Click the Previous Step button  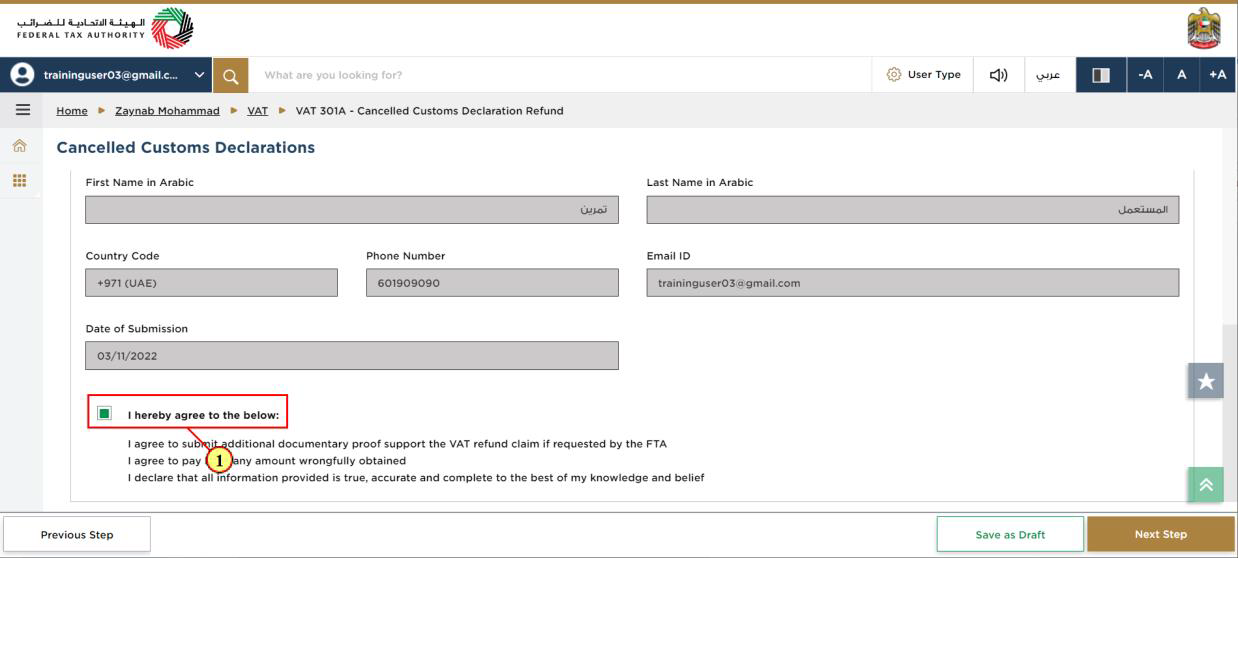(77, 534)
